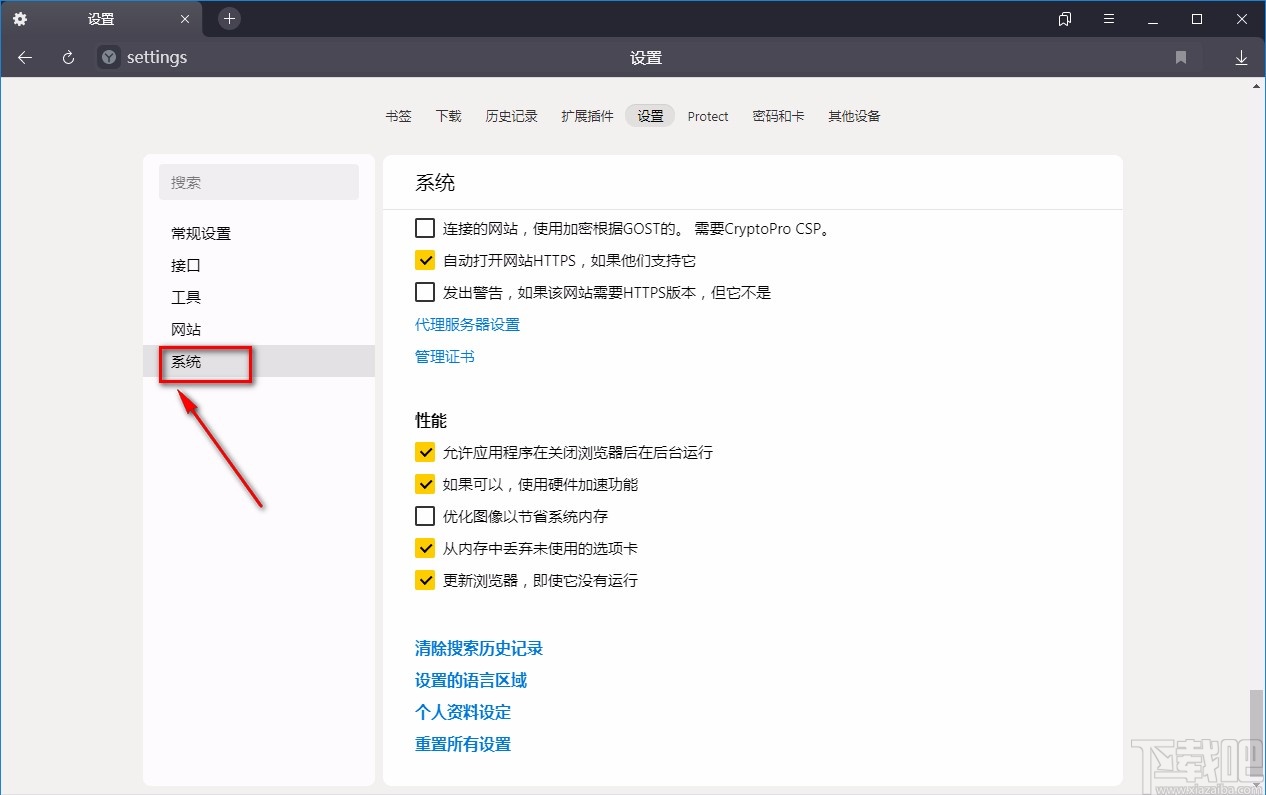Open a new tab with the plus button

(x=229, y=18)
